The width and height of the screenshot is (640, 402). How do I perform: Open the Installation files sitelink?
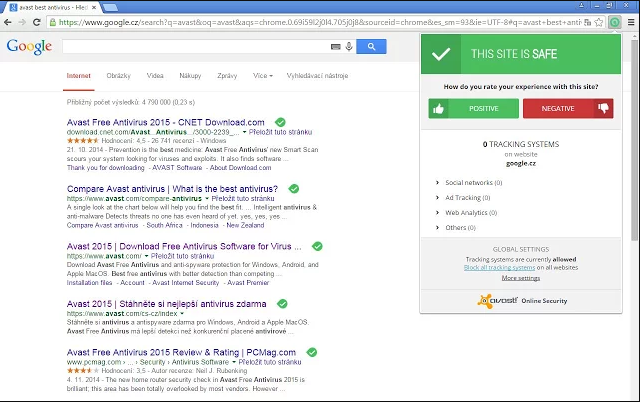tap(89, 283)
